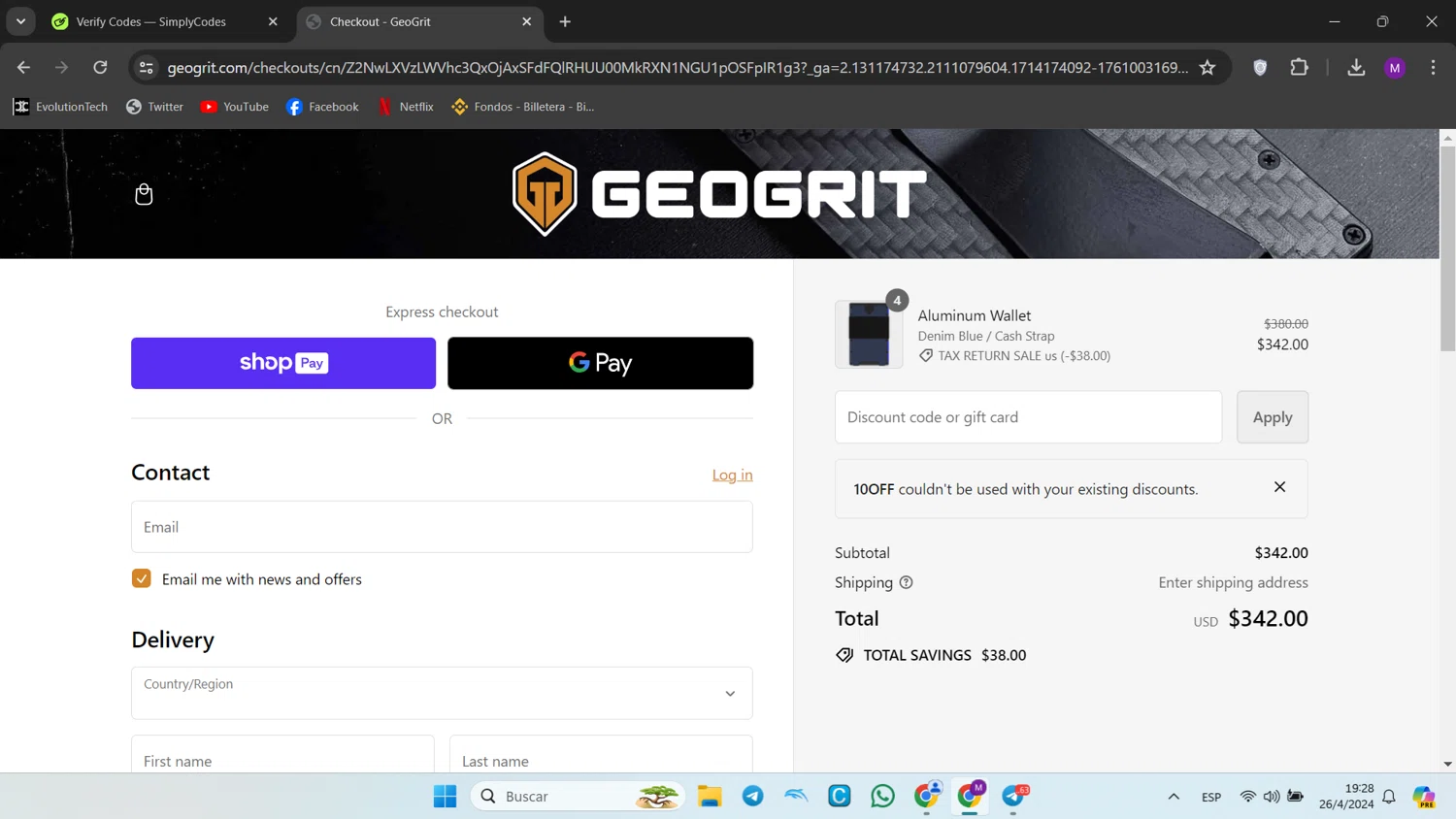Click the address bar URL
This screenshot has height=819, width=1456.
(677, 67)
